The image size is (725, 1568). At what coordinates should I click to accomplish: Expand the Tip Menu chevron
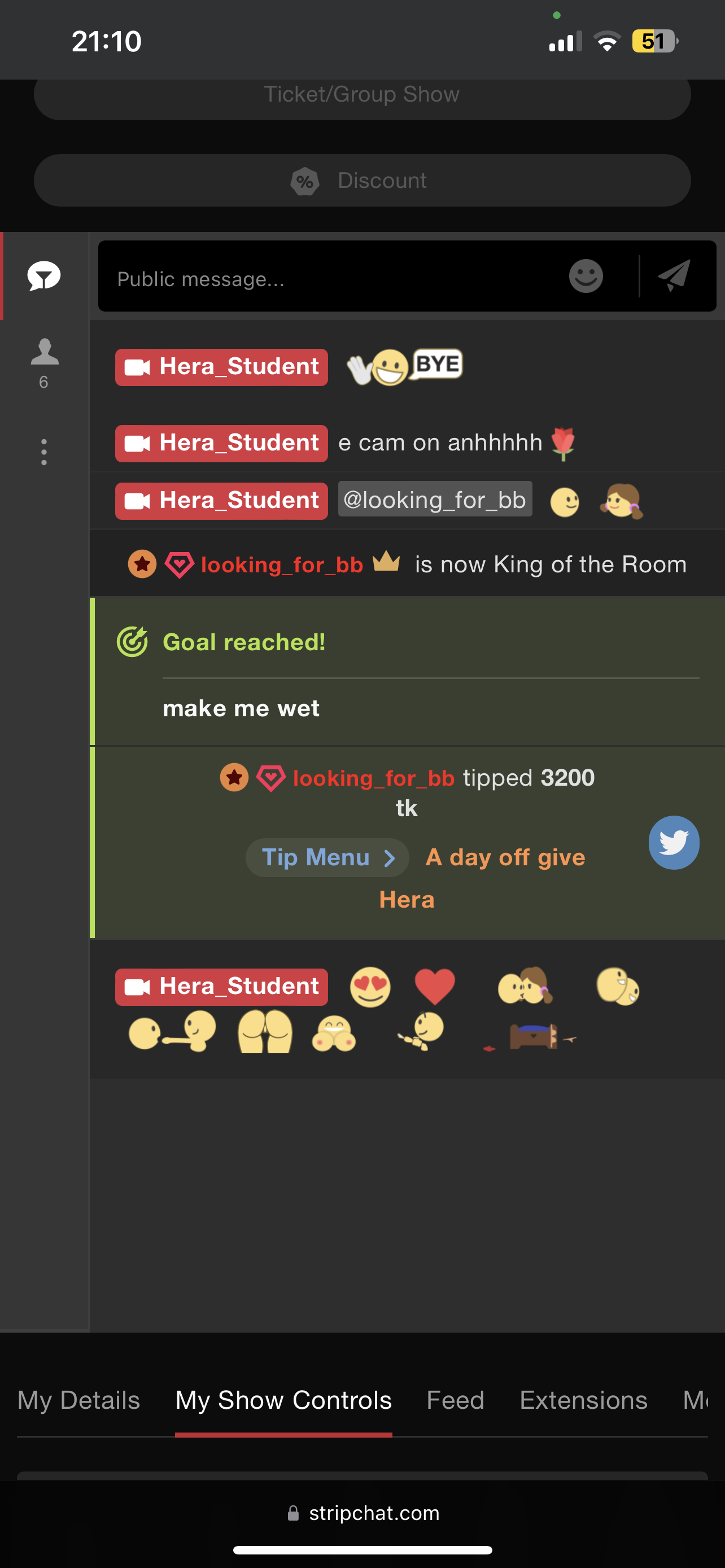tap(390, 857)
